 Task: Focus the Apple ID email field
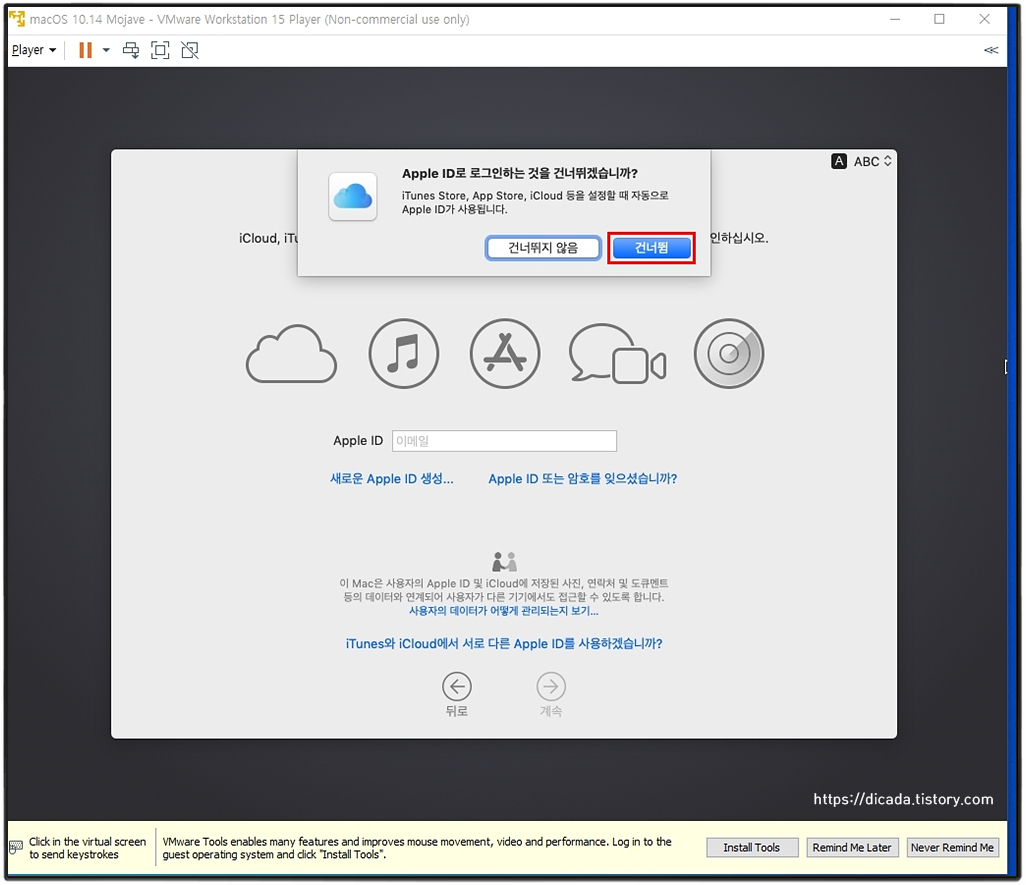pyautogui.click(x=504, y=441)
